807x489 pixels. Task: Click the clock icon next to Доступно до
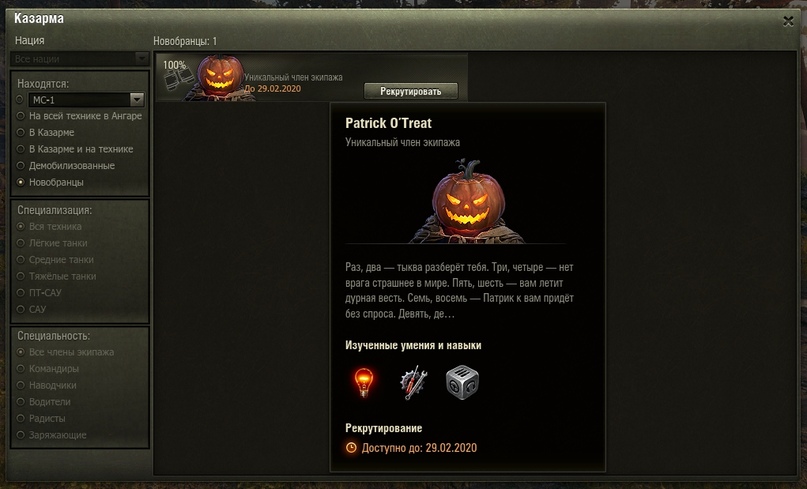point(351,448)
